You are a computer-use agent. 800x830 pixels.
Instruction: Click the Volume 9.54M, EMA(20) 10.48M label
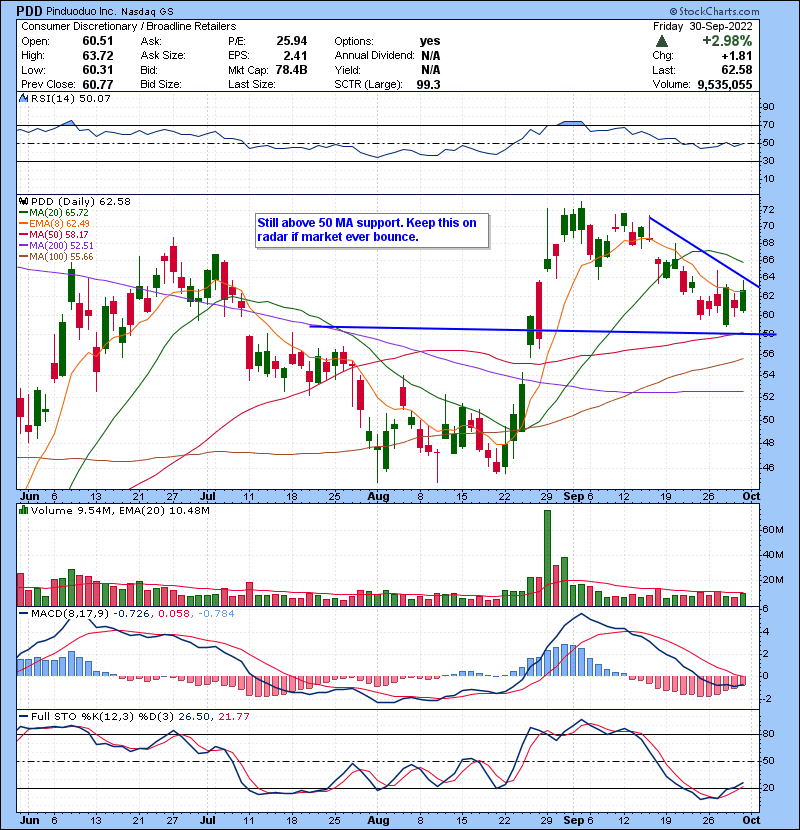coord(120,510)
